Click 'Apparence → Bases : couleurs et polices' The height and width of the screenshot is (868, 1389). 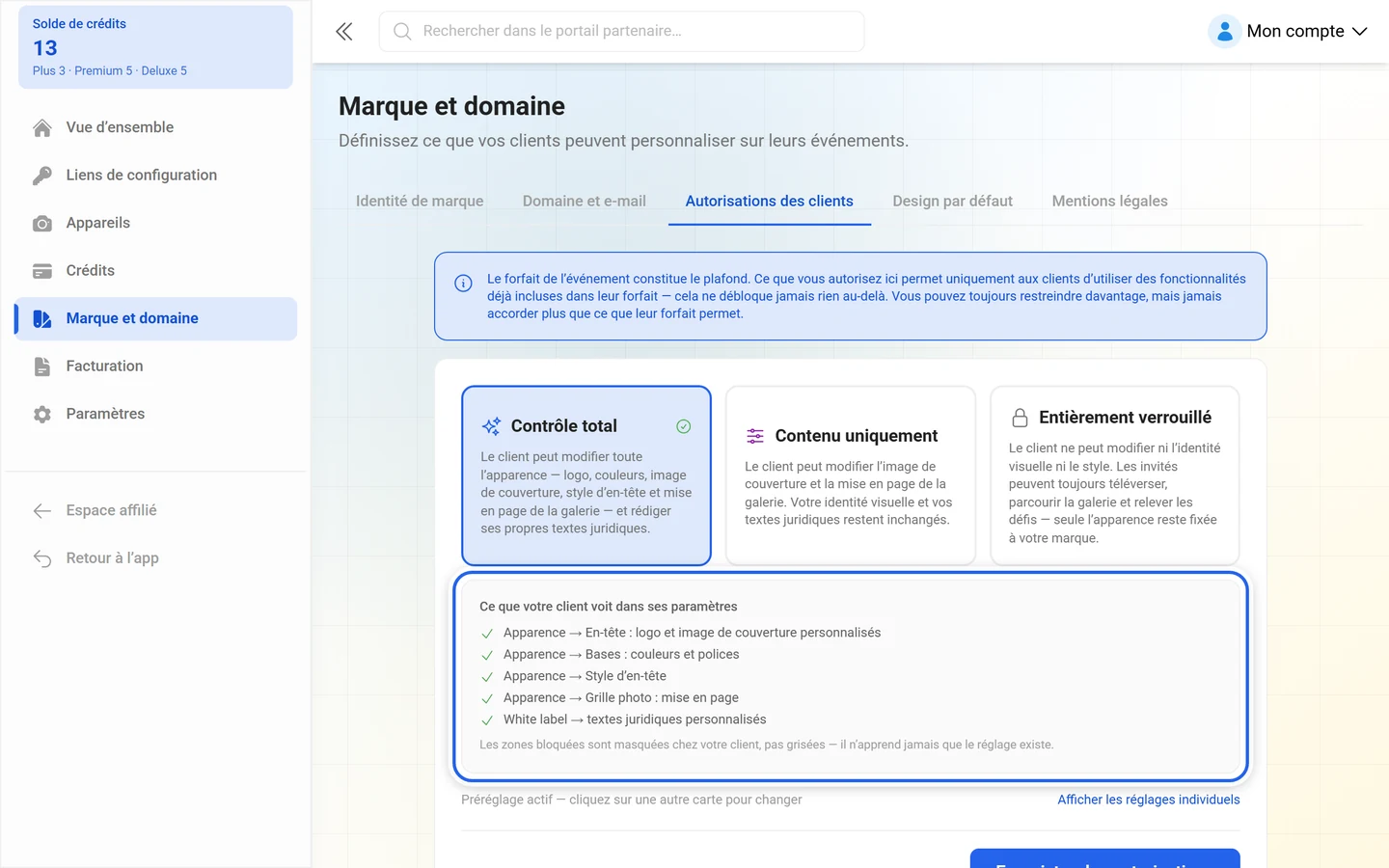click(621, 655)
